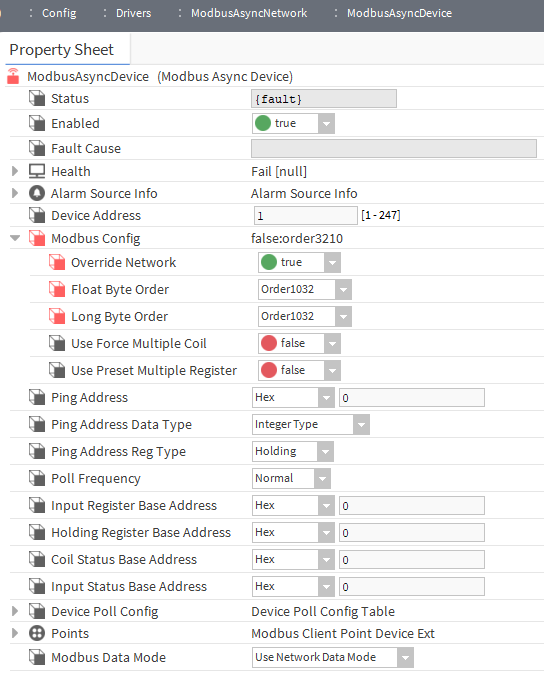
Task: Toggle Use Force Multiple Coil false selector
Action: pos(299,343)
